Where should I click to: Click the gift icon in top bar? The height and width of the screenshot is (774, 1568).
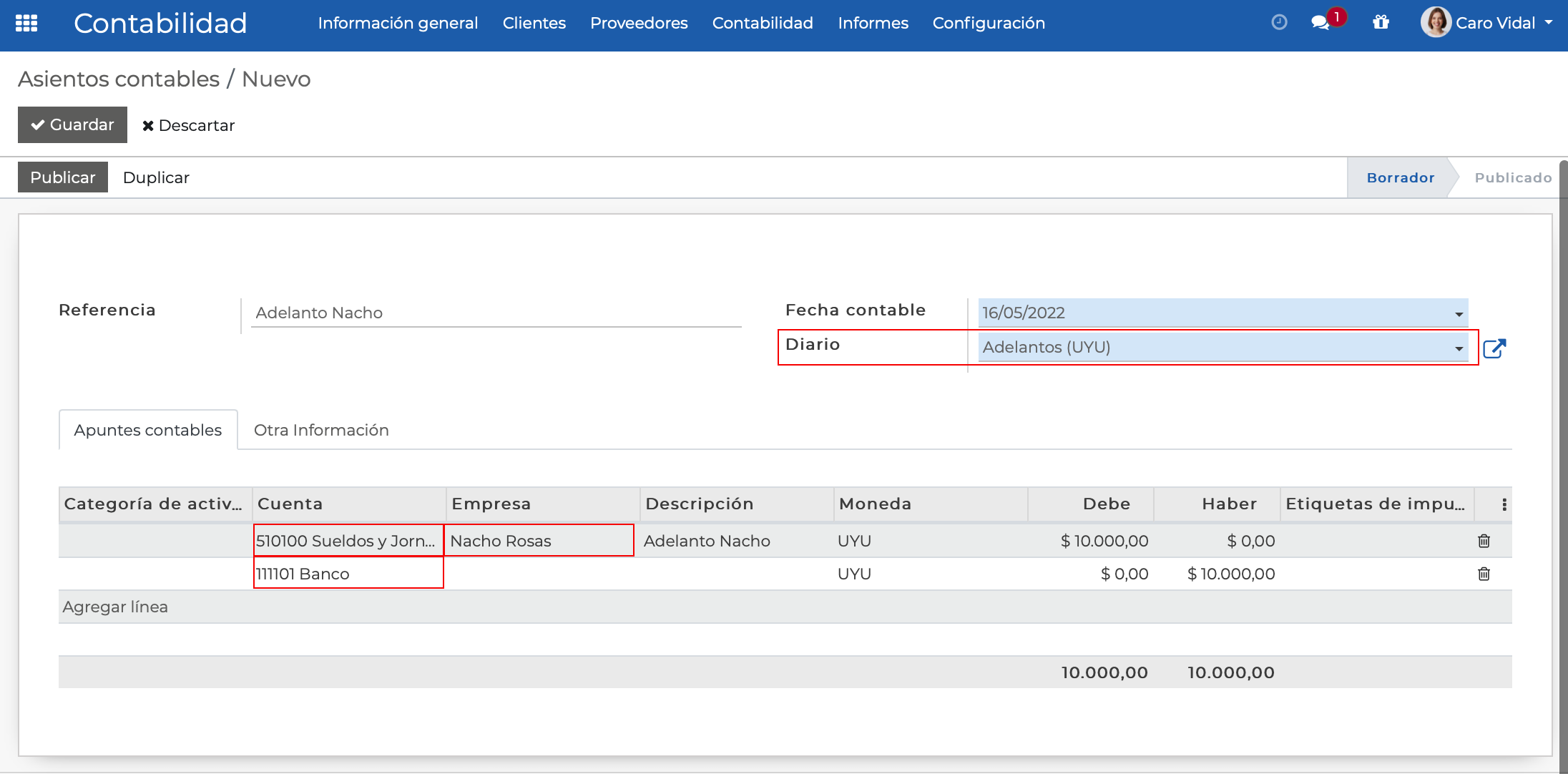pyautogui.click(x=1381, y=23)
